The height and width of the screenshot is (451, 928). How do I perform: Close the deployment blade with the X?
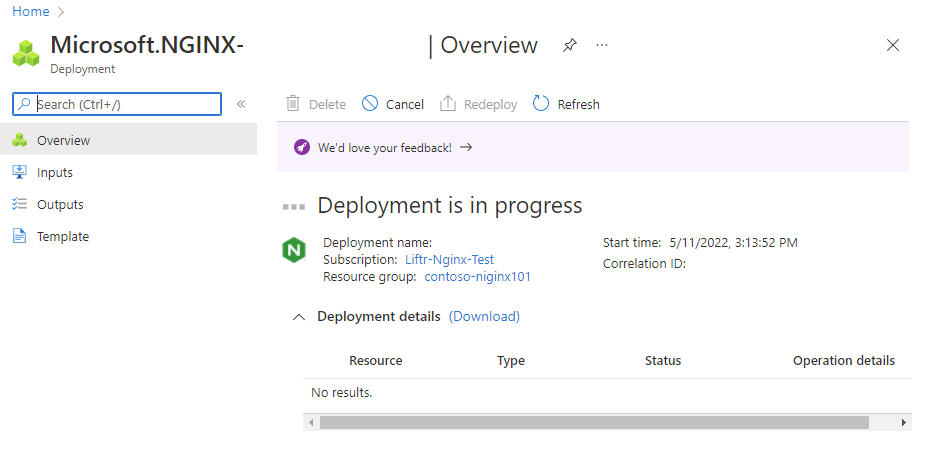click(892, 46)
